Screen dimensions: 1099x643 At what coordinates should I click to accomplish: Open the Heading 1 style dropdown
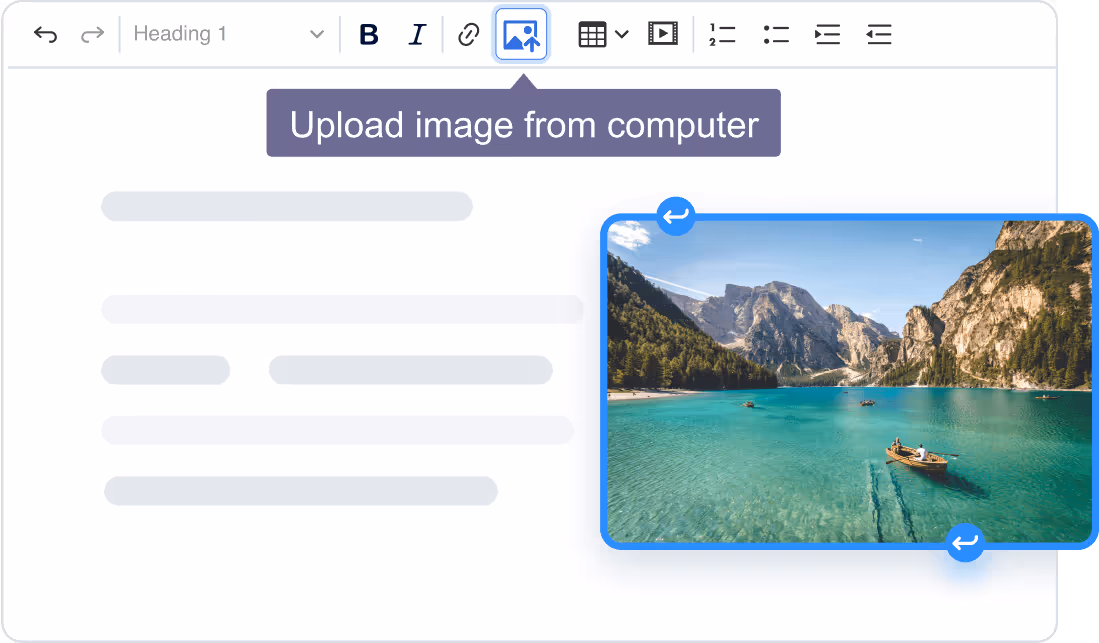[x=229, y=35]
